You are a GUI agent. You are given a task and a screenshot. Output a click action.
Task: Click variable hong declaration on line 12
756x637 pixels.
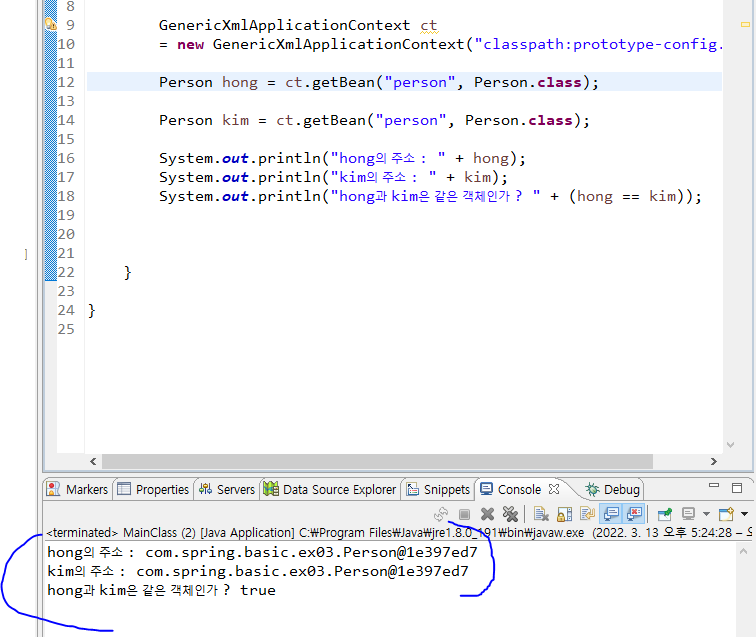[x=240, y=82]
